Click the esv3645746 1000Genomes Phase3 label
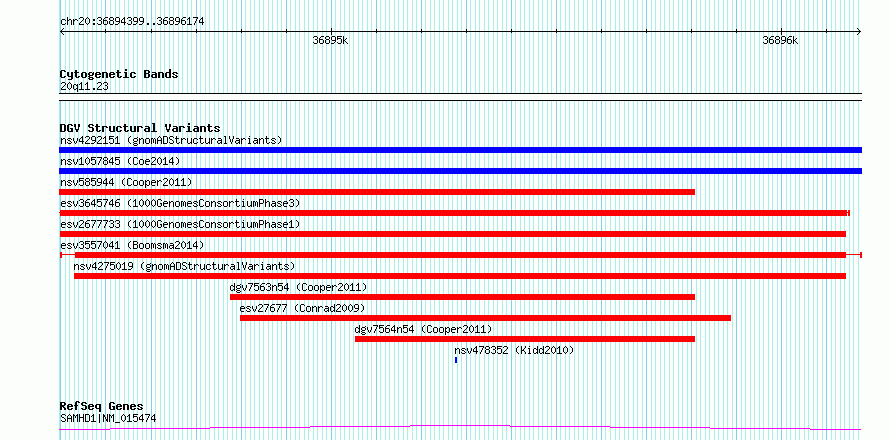 click(x=180, y=203)
